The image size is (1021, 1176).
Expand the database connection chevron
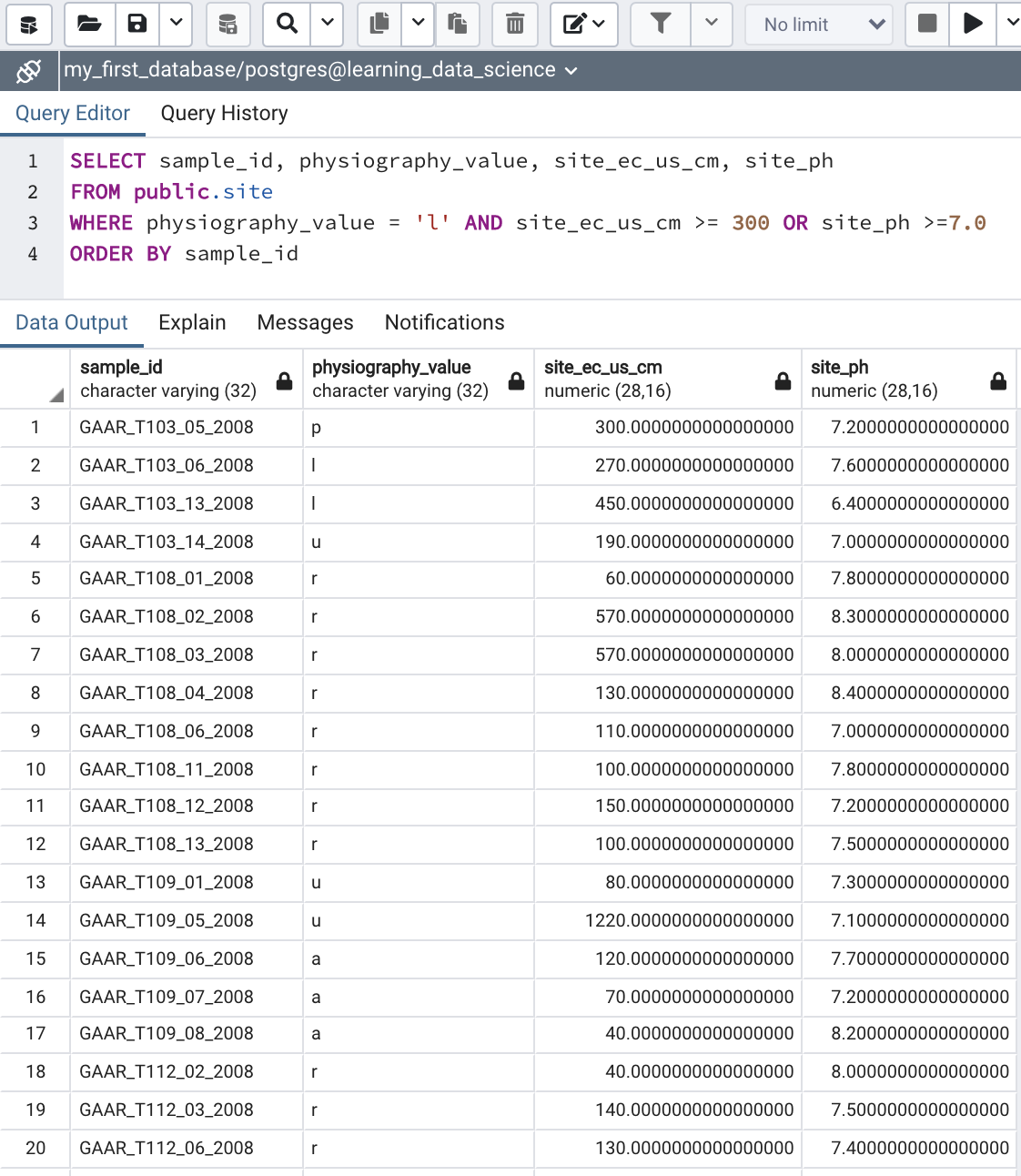tap(571, 71)
